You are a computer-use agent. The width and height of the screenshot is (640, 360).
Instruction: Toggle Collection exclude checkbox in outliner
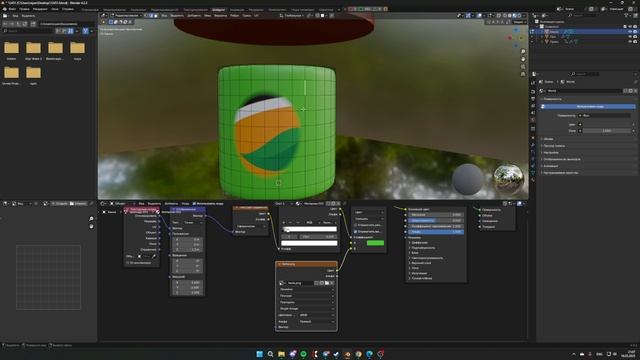[x=625, y=27]
